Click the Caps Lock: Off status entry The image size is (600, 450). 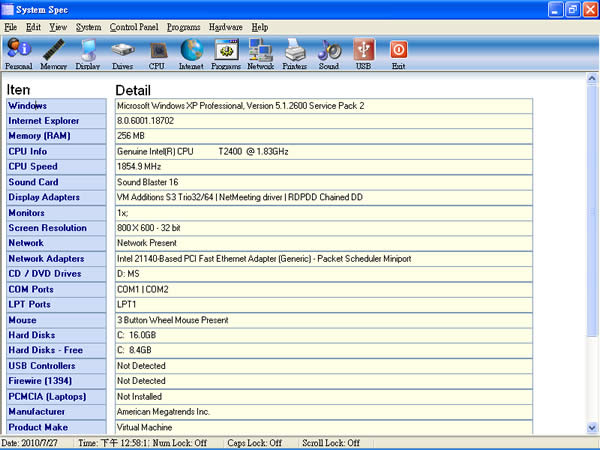click(254, 443)
